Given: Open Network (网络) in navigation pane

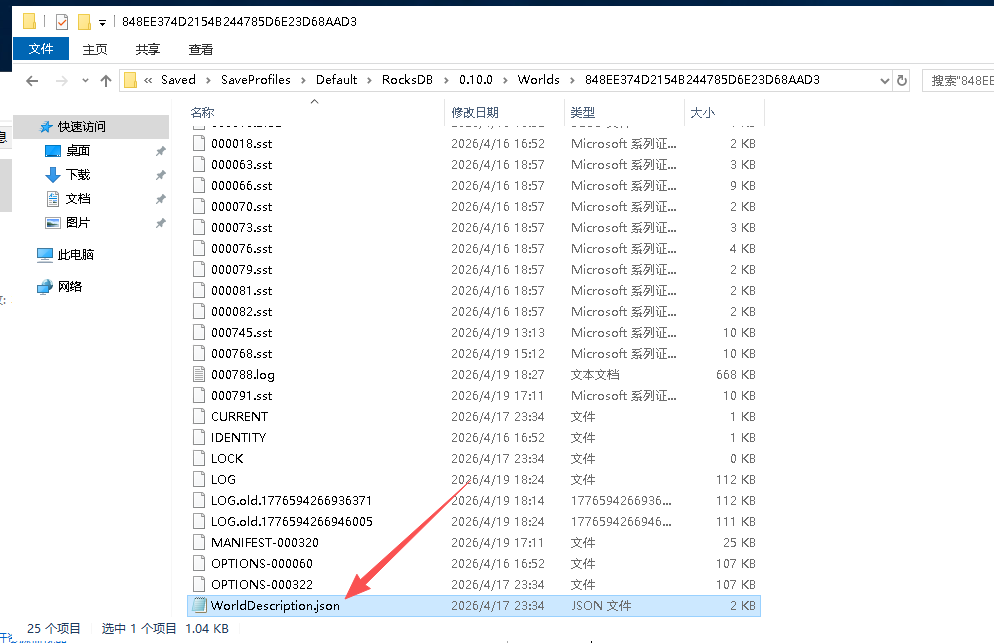Looking at the screenshot, I should coord(70,287).
